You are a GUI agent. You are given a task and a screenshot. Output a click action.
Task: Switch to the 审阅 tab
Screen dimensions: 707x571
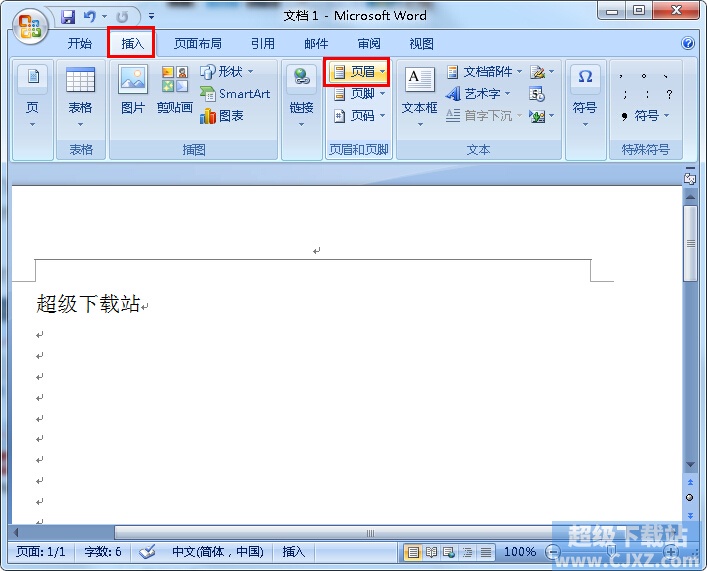(x=369, y=44)
